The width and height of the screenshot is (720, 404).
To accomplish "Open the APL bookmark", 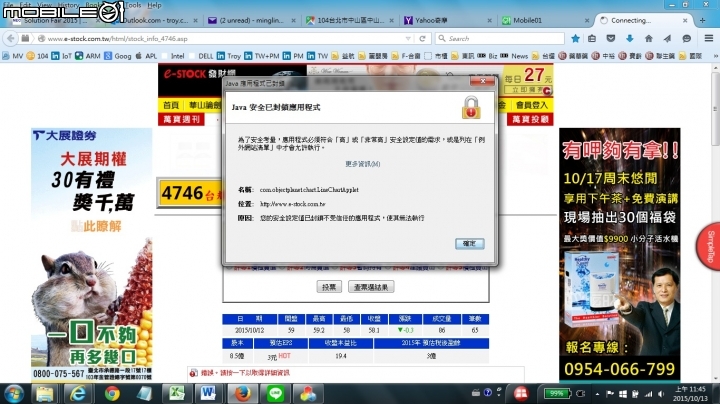I will [146, 56].
